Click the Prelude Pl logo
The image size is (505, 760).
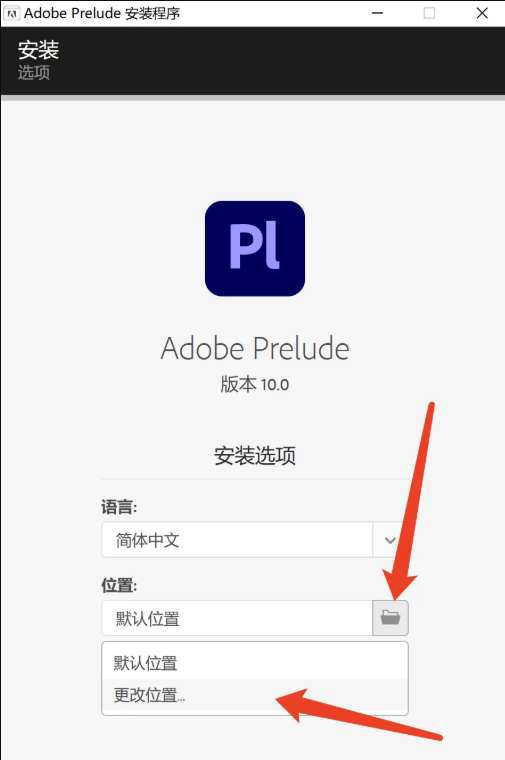coord(255,249)
